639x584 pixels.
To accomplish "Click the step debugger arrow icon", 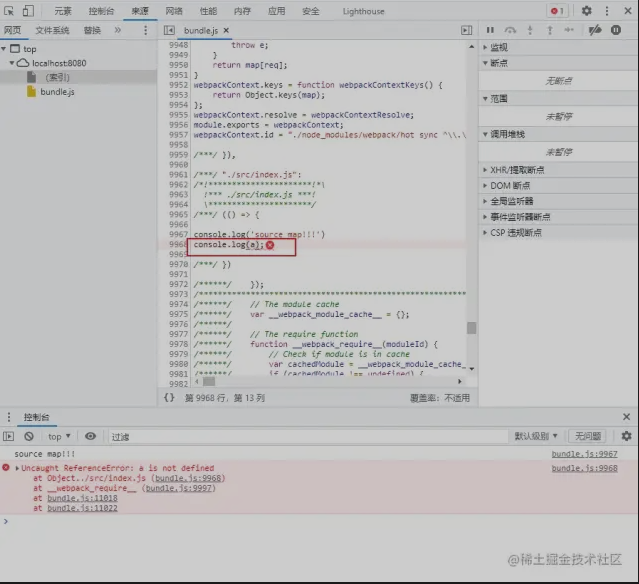I will tap(569, 30).
